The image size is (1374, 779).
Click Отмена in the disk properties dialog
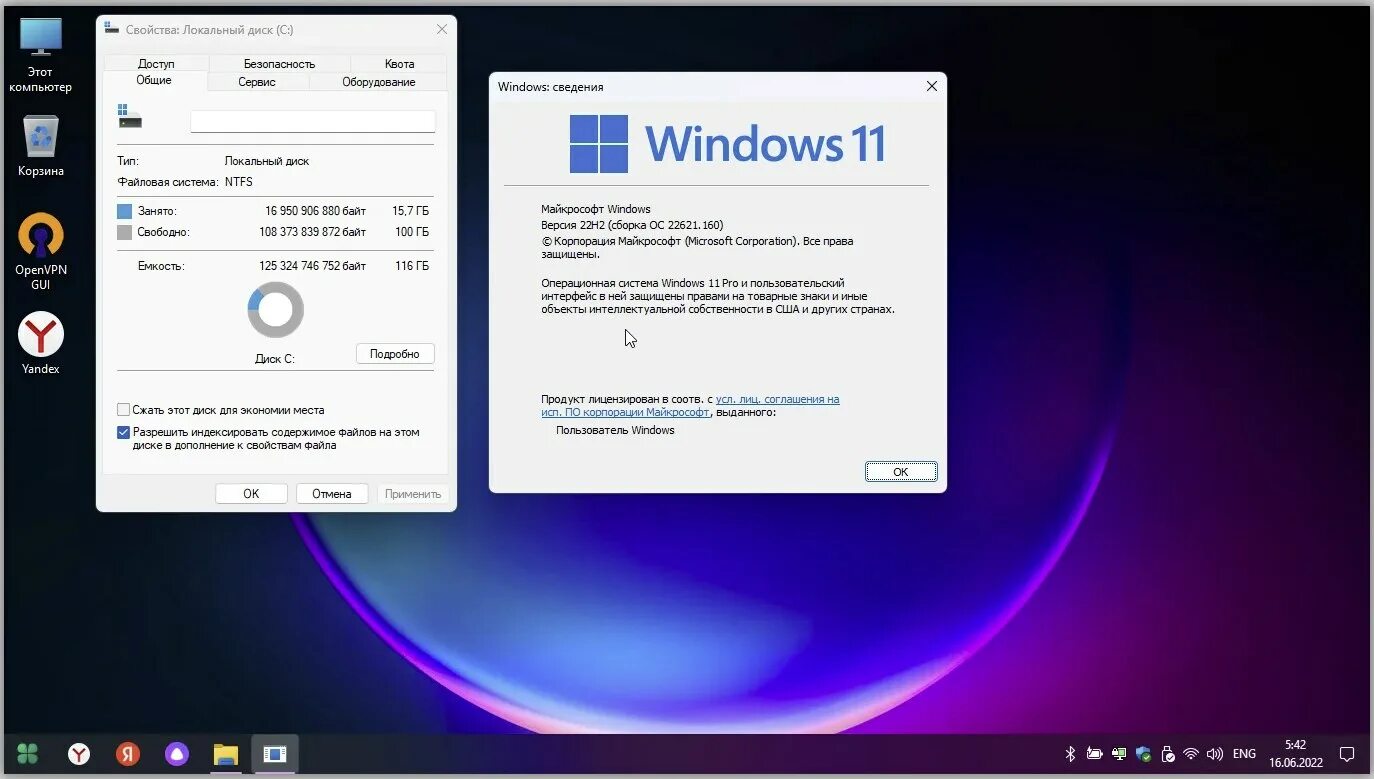tap(331, 493)
